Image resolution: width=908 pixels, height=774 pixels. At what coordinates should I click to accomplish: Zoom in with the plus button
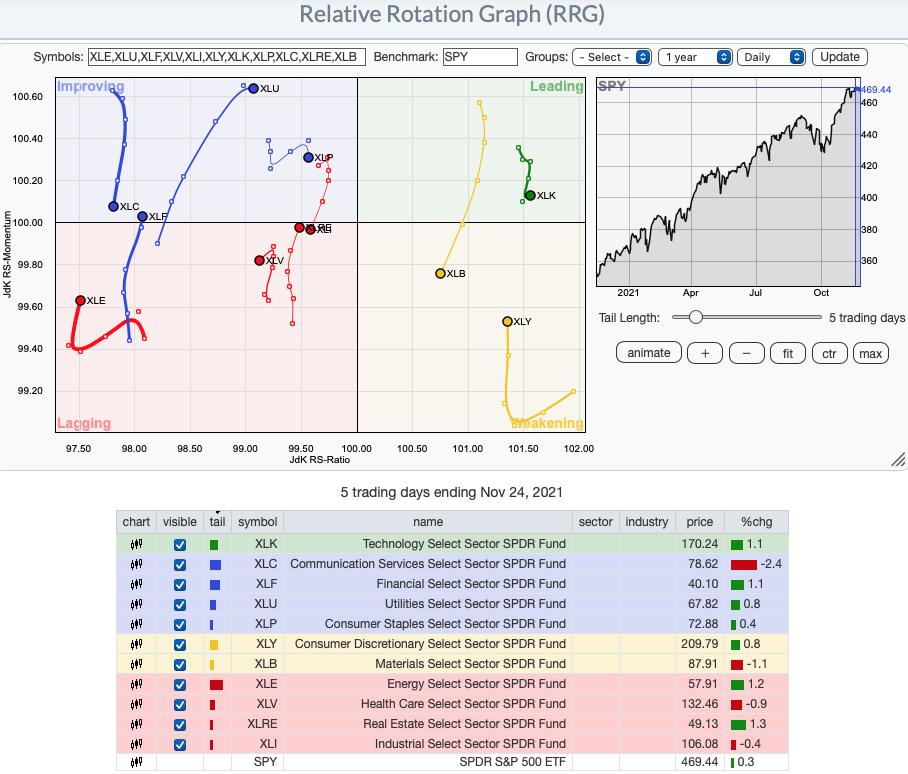click(x=705, y=353)
